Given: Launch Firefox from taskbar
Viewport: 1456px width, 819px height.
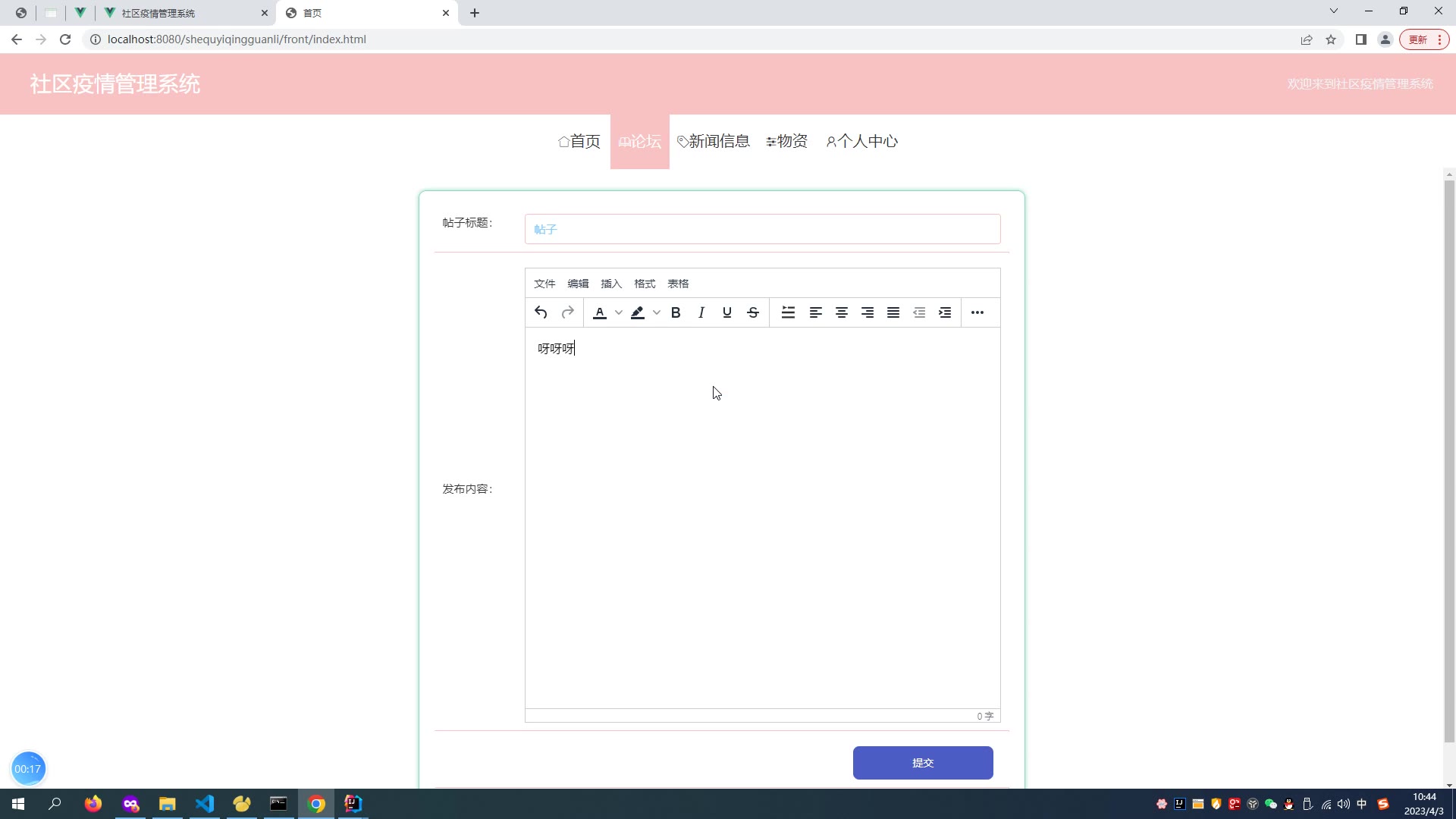Looking at the screenshot, I should (x=93, y=804).
